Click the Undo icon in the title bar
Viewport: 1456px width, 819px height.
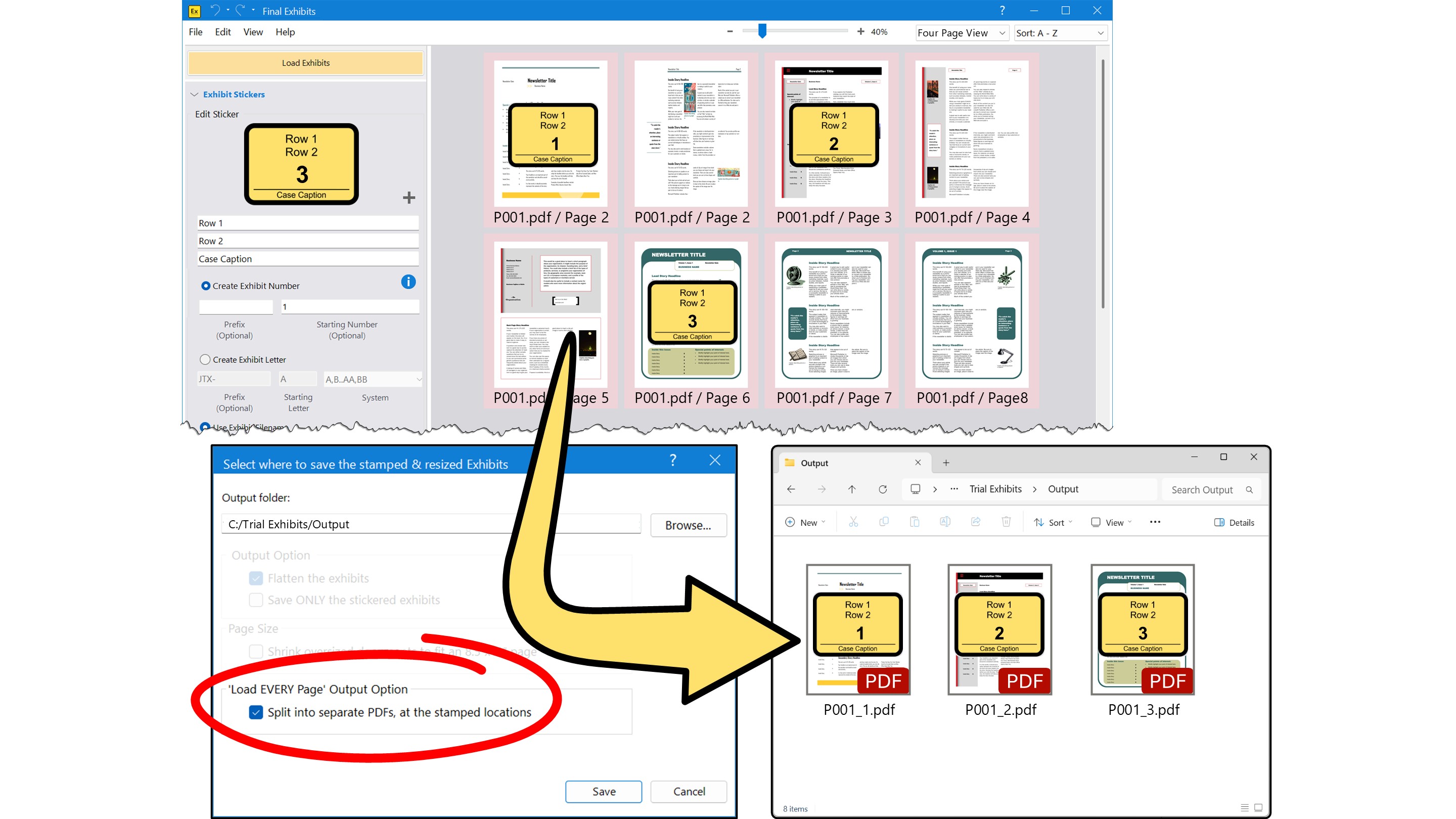pyautogui.click(x=215, y=10)
